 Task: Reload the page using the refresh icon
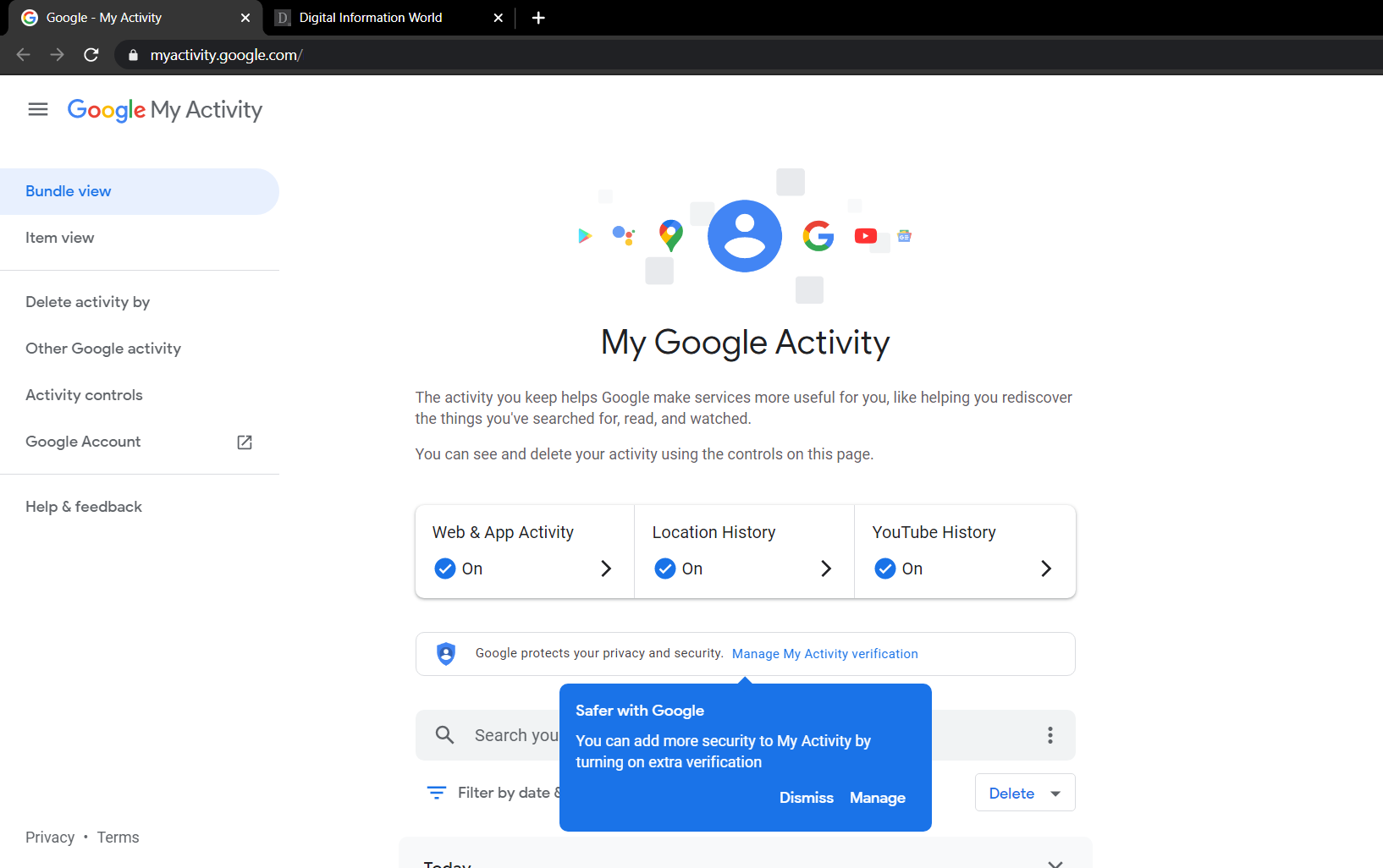[91, 54]
